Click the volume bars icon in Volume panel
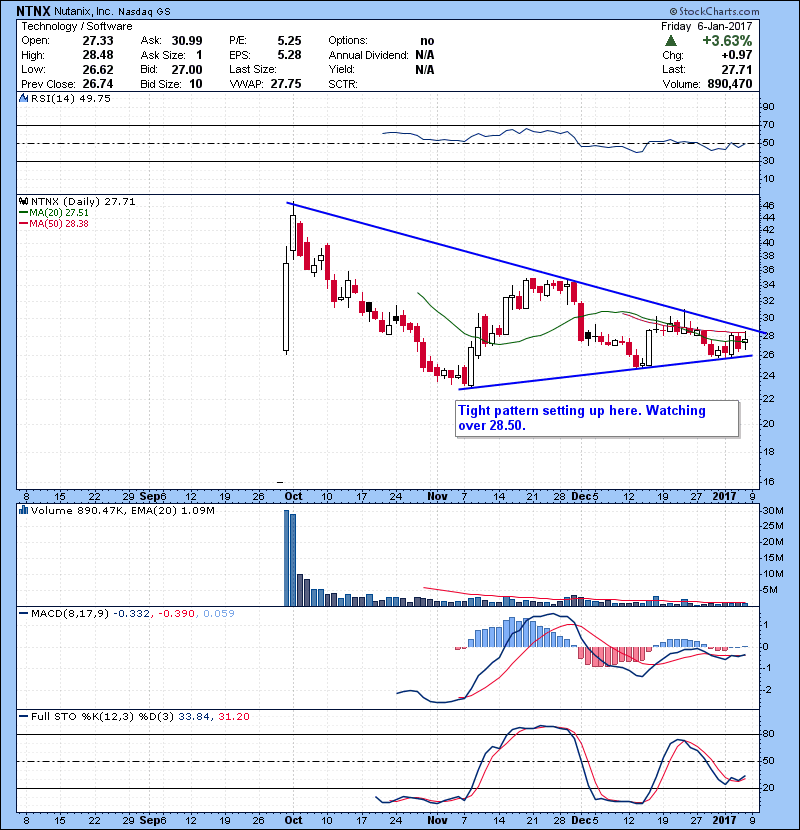Viewport: 800px width, 830px height. click(24, 510)
